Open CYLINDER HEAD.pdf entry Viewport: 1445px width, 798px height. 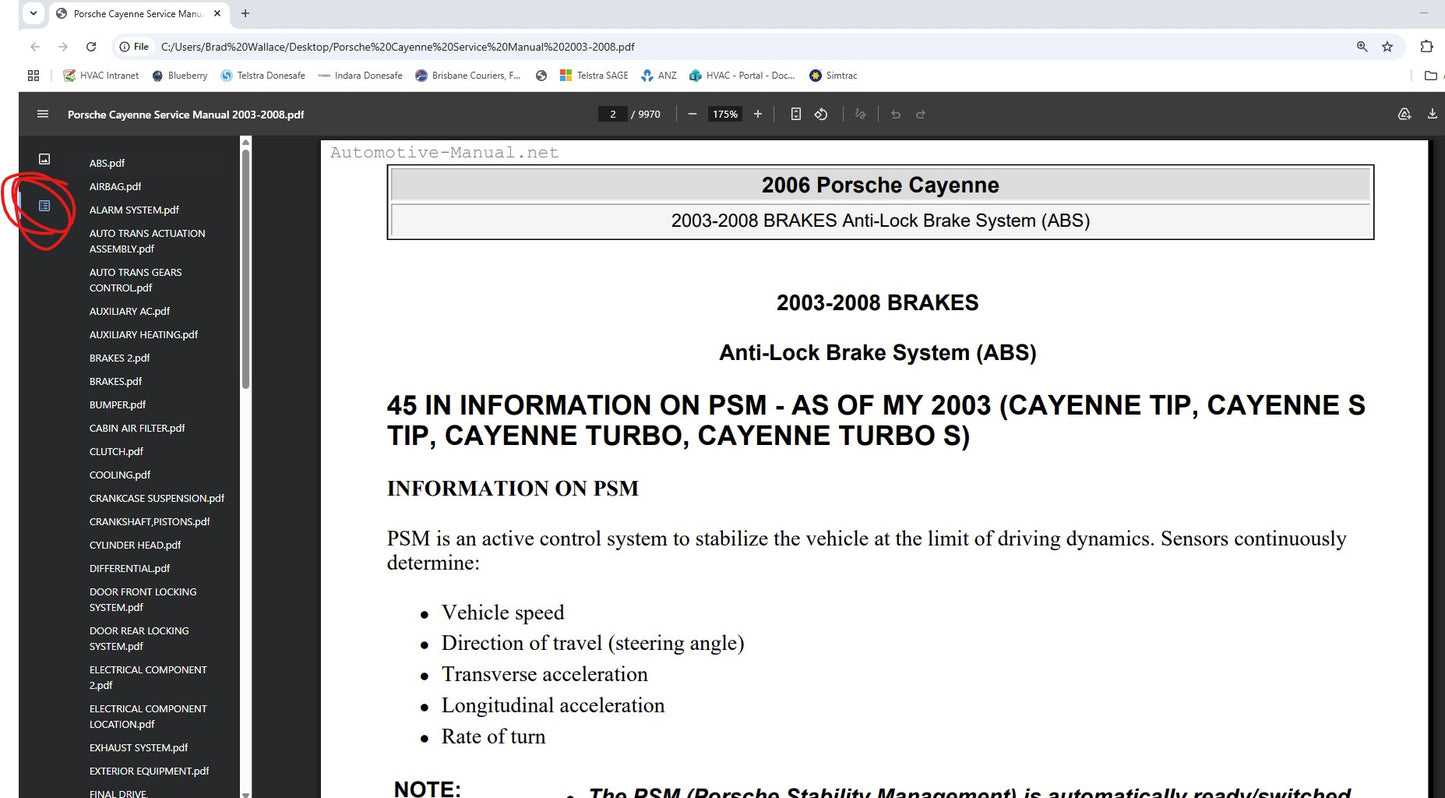coord(135,545)
